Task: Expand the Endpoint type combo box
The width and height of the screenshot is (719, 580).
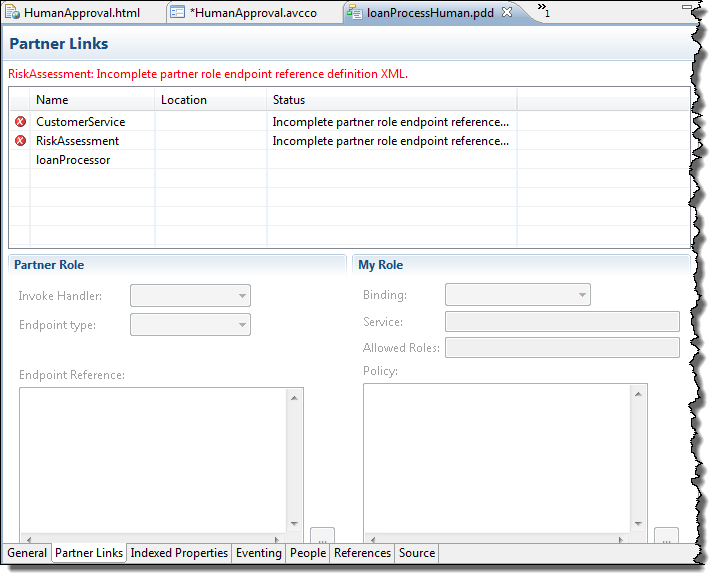Action: (190, 325)
